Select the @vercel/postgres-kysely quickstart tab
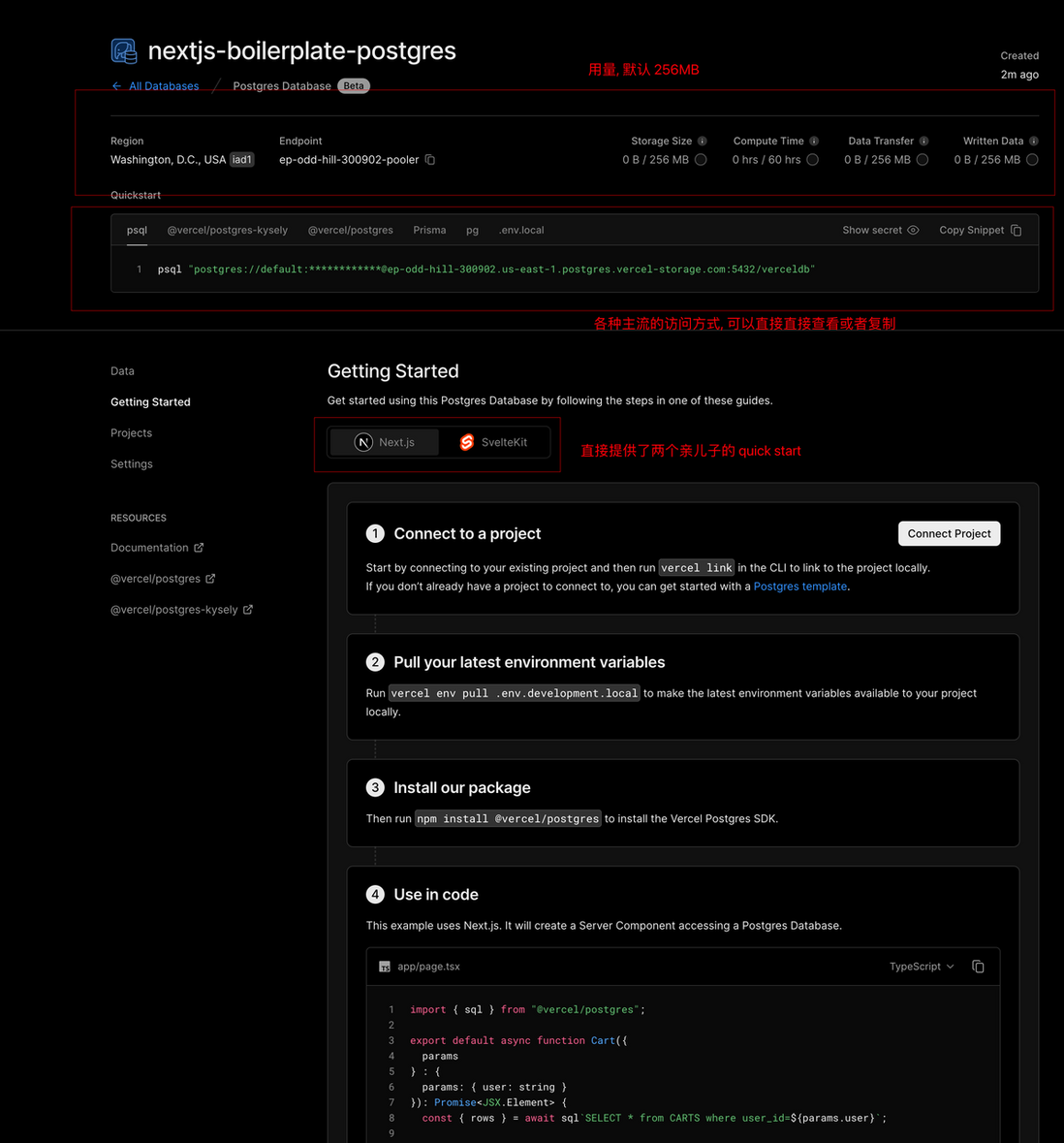Screen dimensions: 1064x1143 tap(228, 230)
